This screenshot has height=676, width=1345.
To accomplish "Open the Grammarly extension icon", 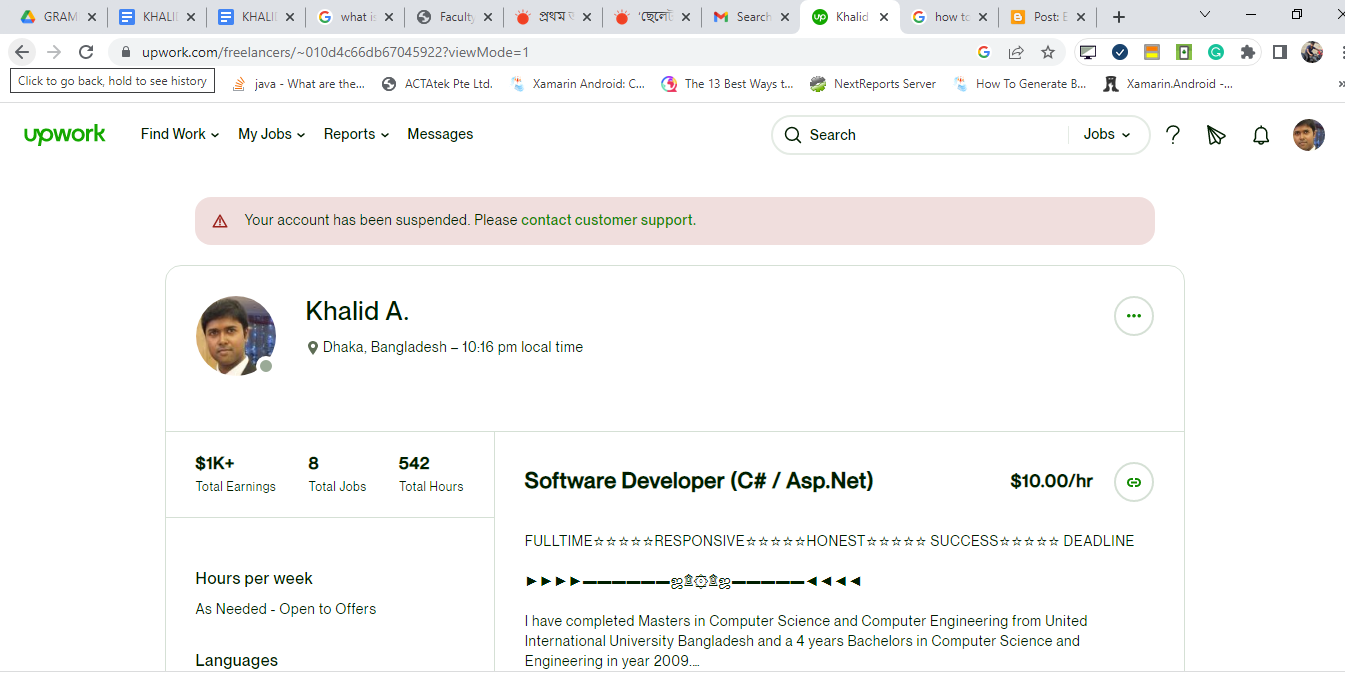I will click(1216, 52).
